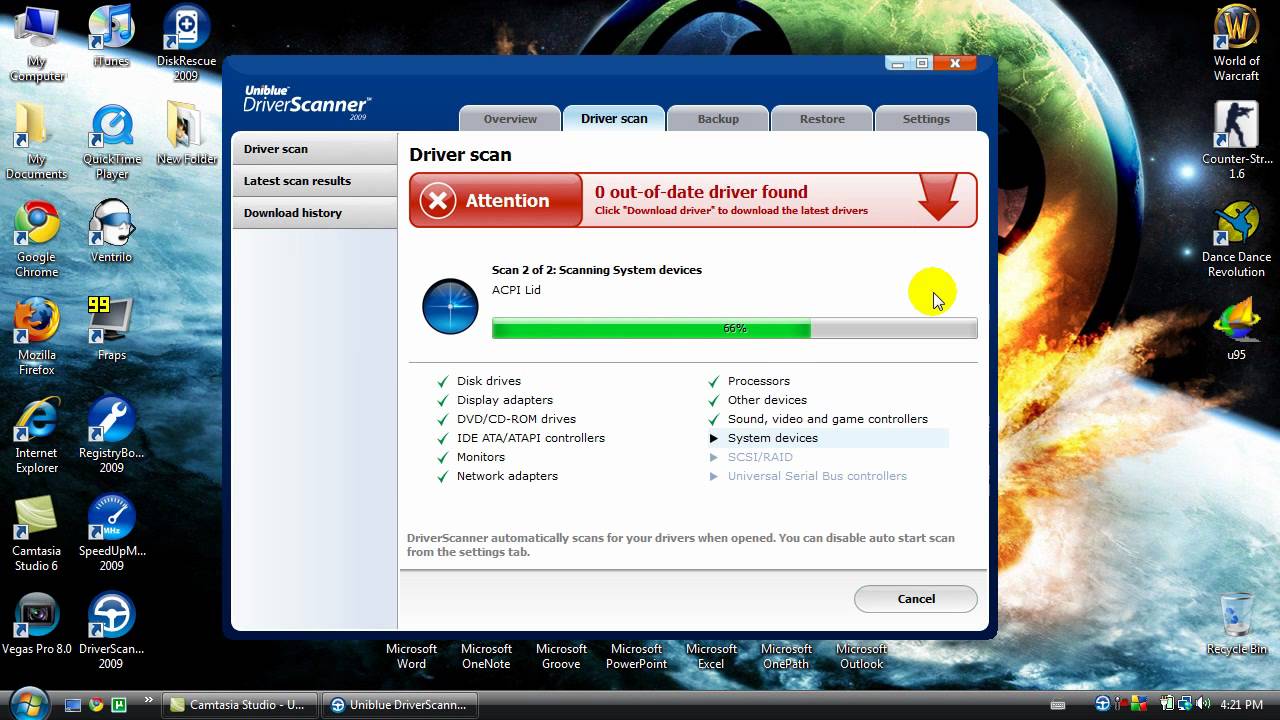Open the iTunes desktop shortcut
This screenshot has width=1280, height=720.
pyautogui.click(x=111, y=37)
